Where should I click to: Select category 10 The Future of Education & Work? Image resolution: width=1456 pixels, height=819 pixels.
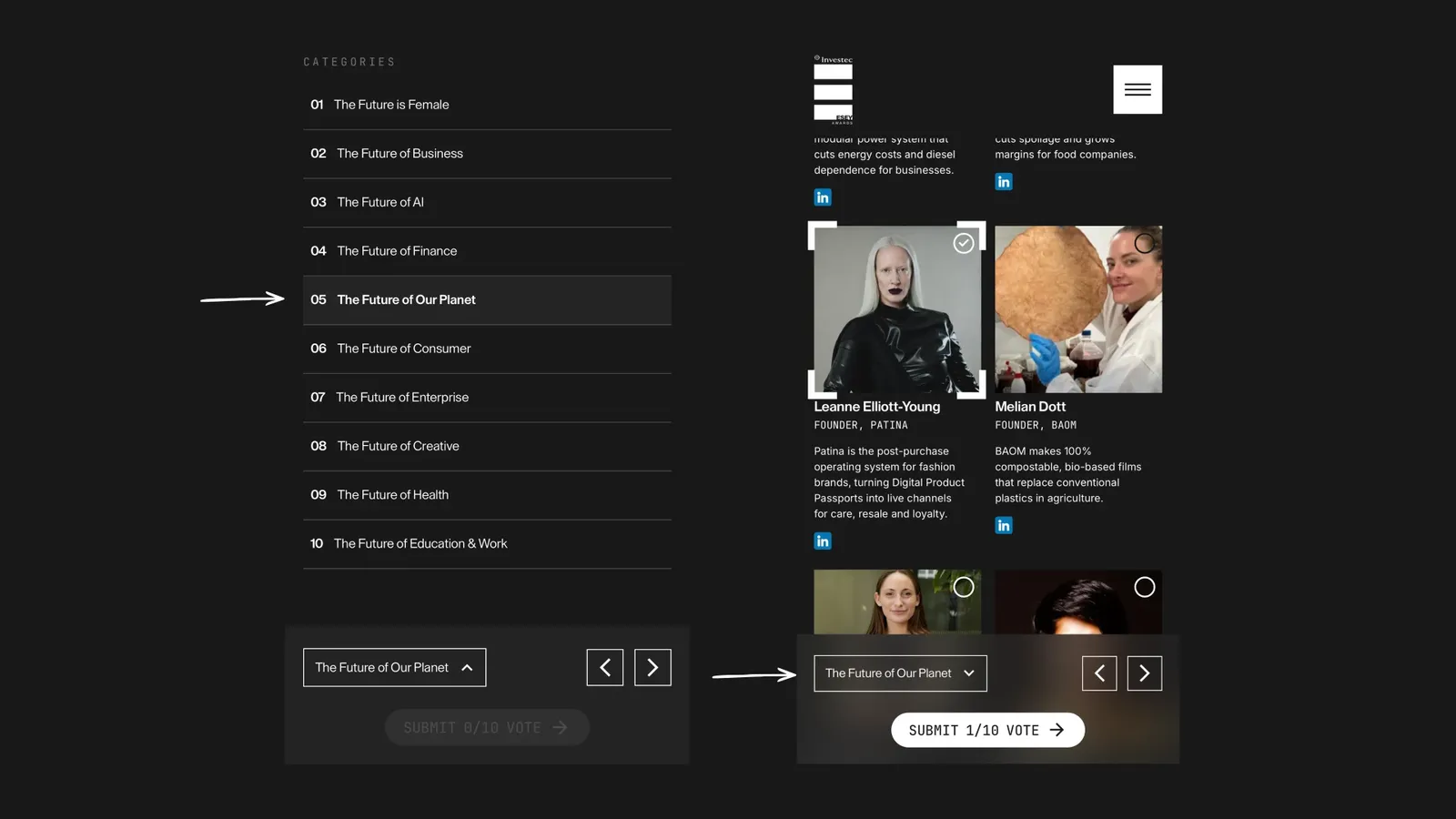[x=487, y=544]
